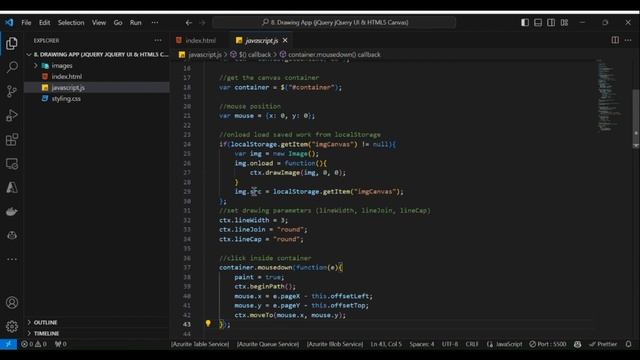The width and height of the screenshot is (640, 360).
Task: Open editor More Actions menu
Action: [628, 40]
